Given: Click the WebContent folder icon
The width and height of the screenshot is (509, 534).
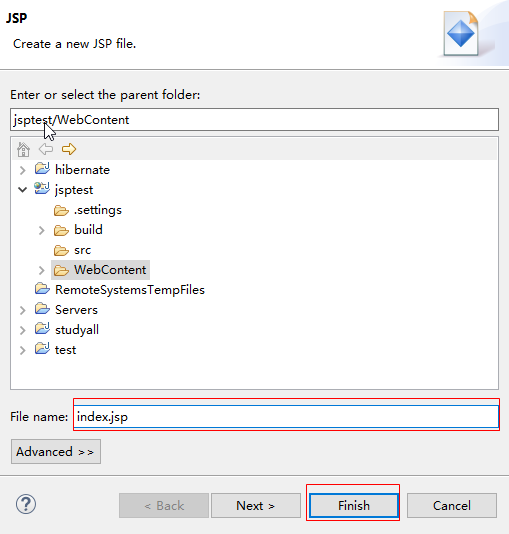Looking at the screenshot, I should pos(61,270).
